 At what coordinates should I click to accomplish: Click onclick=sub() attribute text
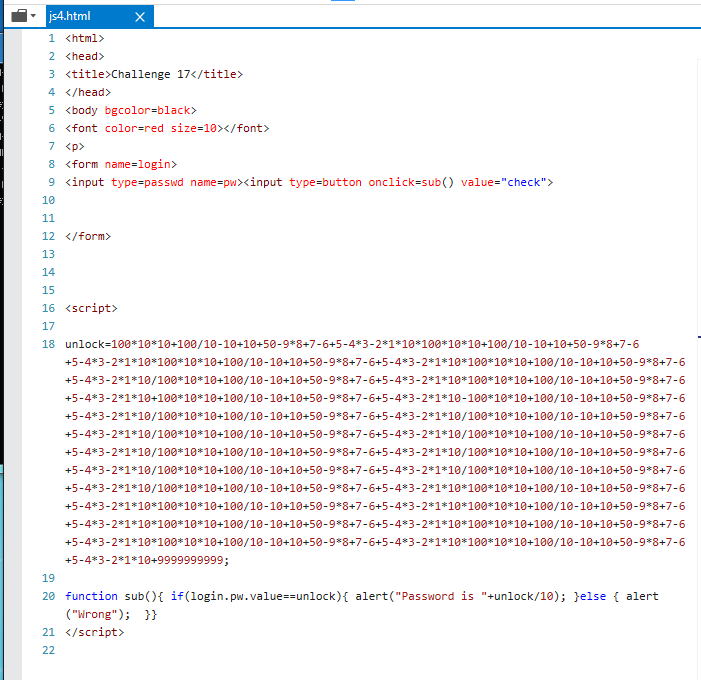tap(411, 182)
